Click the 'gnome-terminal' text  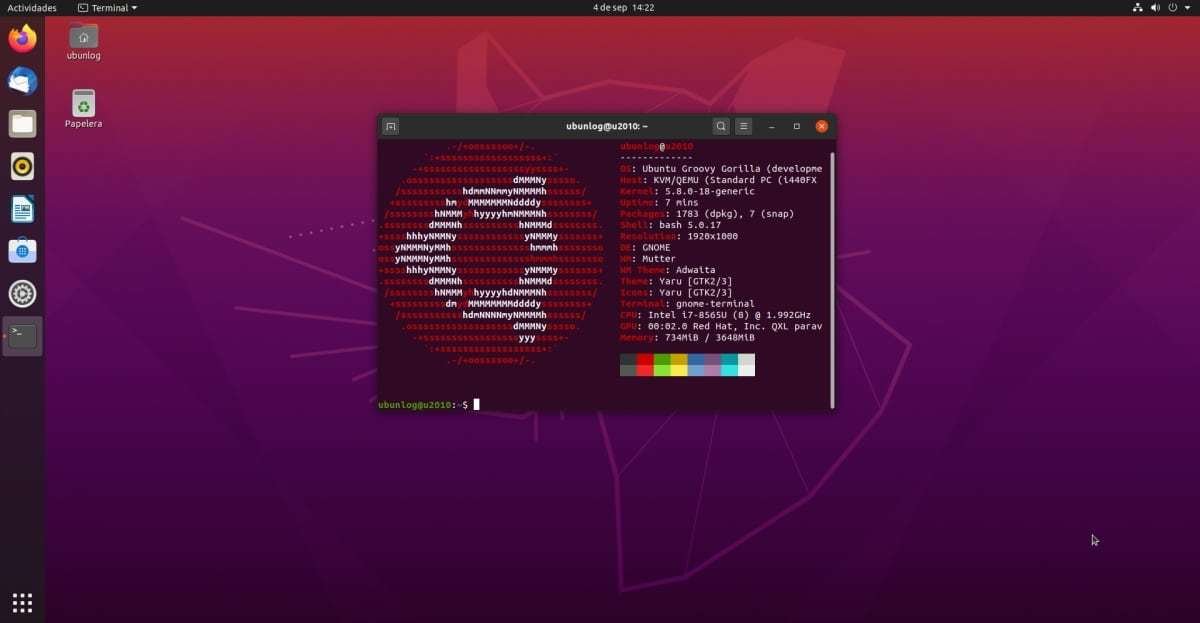click(714, 303)
